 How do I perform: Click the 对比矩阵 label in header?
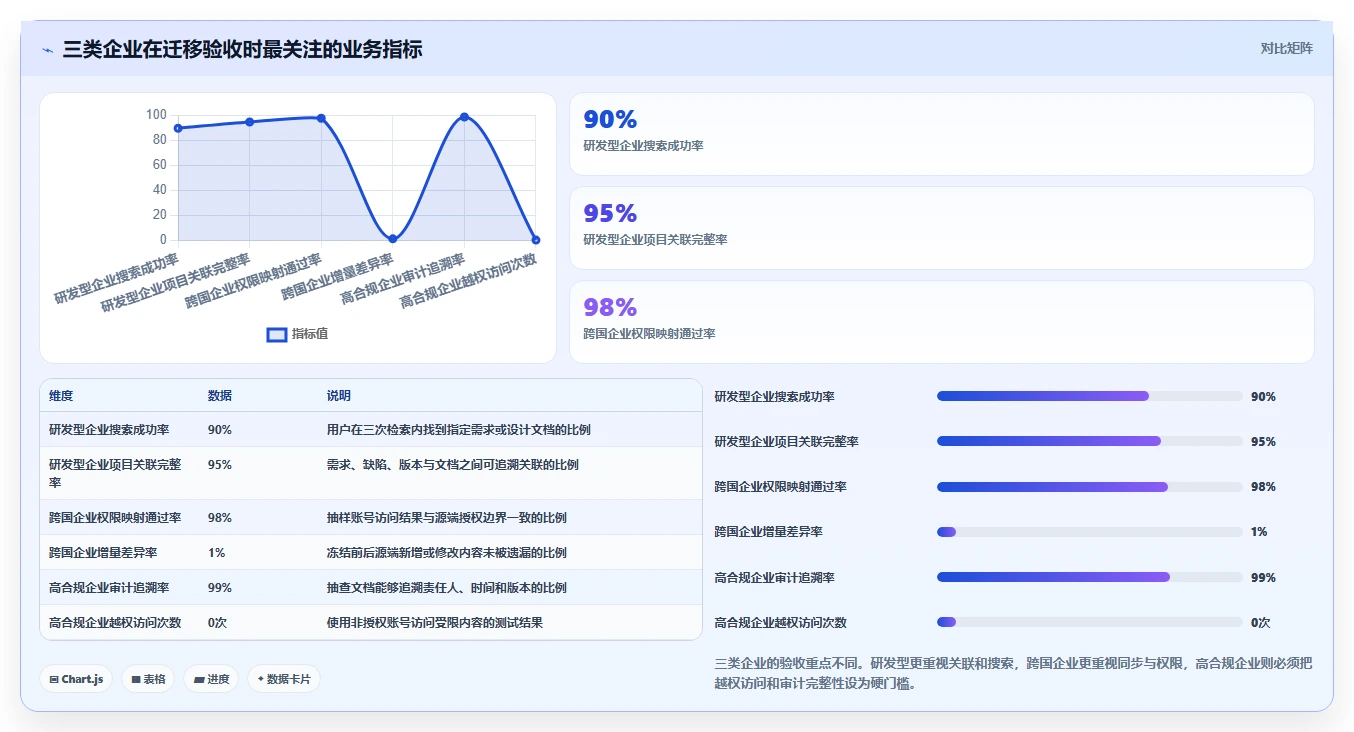(x=1286, y=48)
